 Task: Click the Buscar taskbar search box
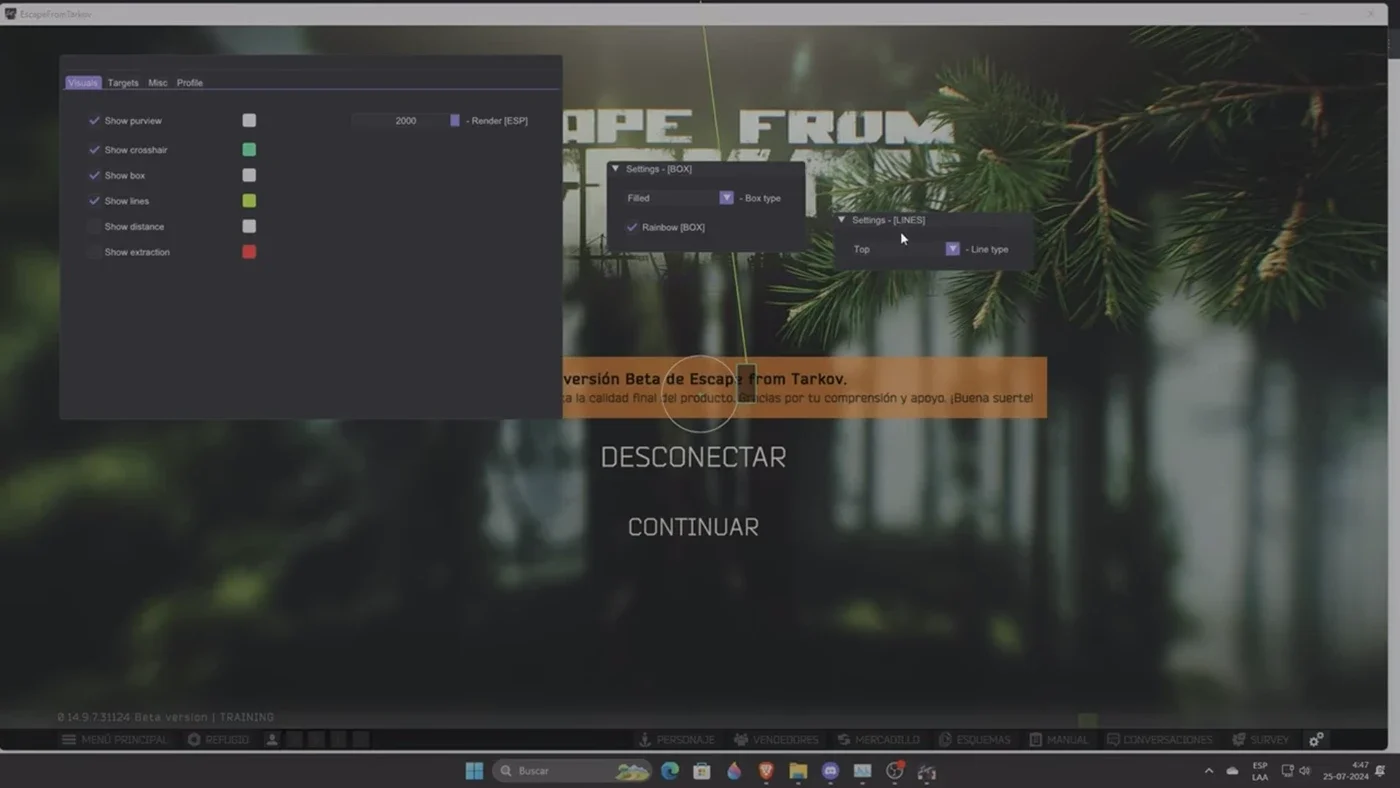572,771
